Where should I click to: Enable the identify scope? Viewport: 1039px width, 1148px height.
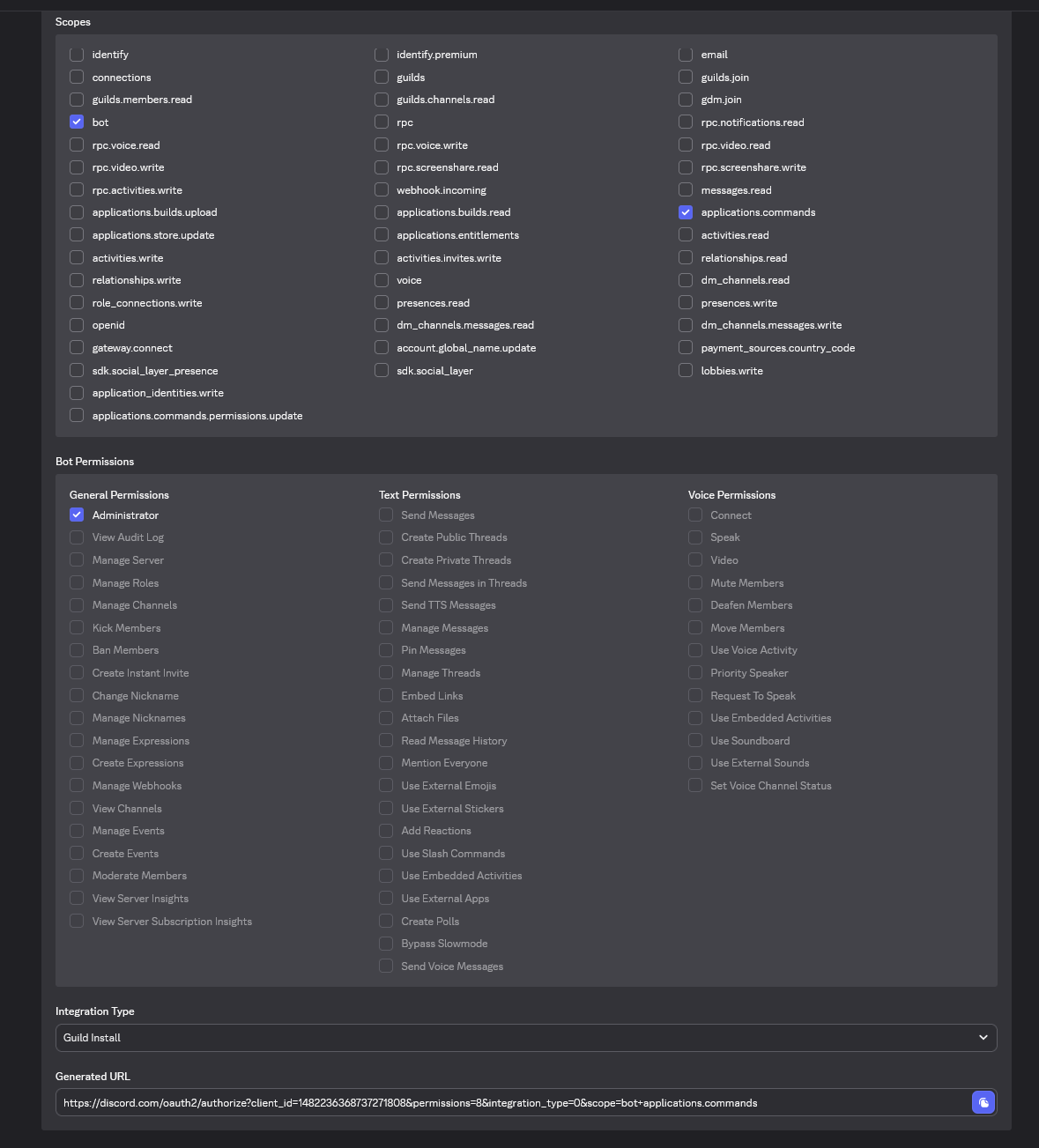tap(77, 54)
